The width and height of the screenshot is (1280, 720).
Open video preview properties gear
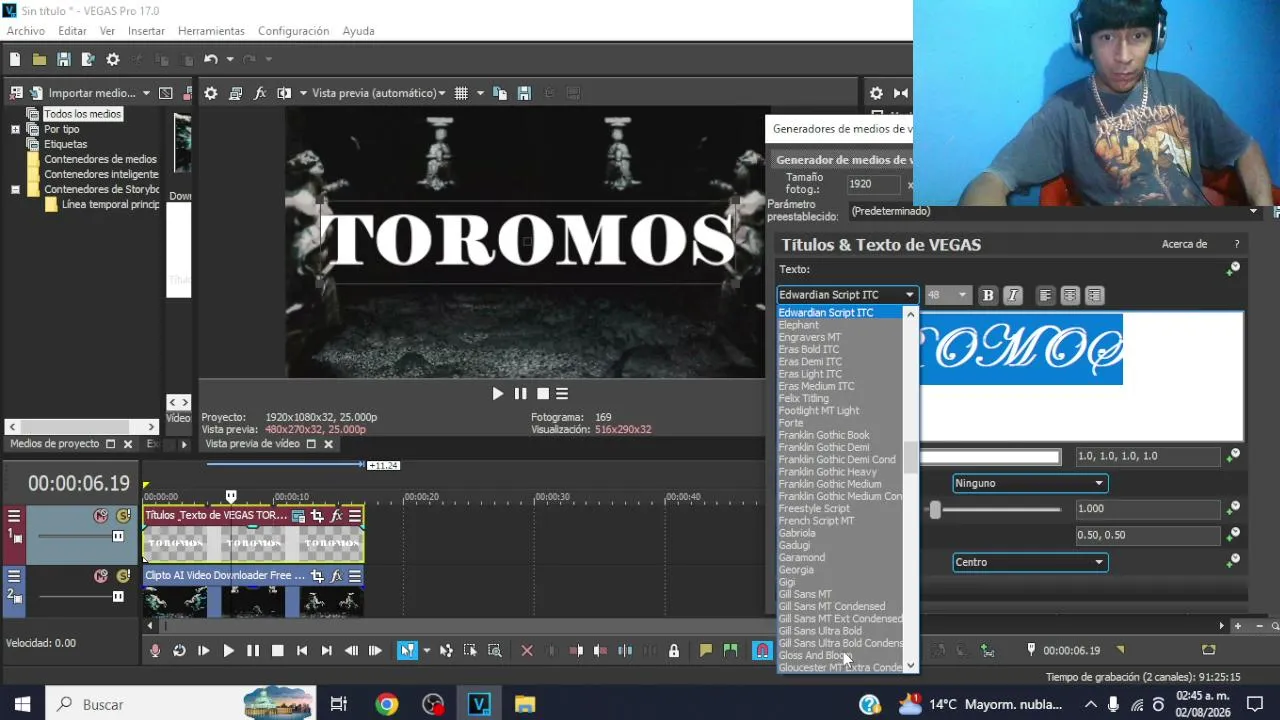[211, 93]
